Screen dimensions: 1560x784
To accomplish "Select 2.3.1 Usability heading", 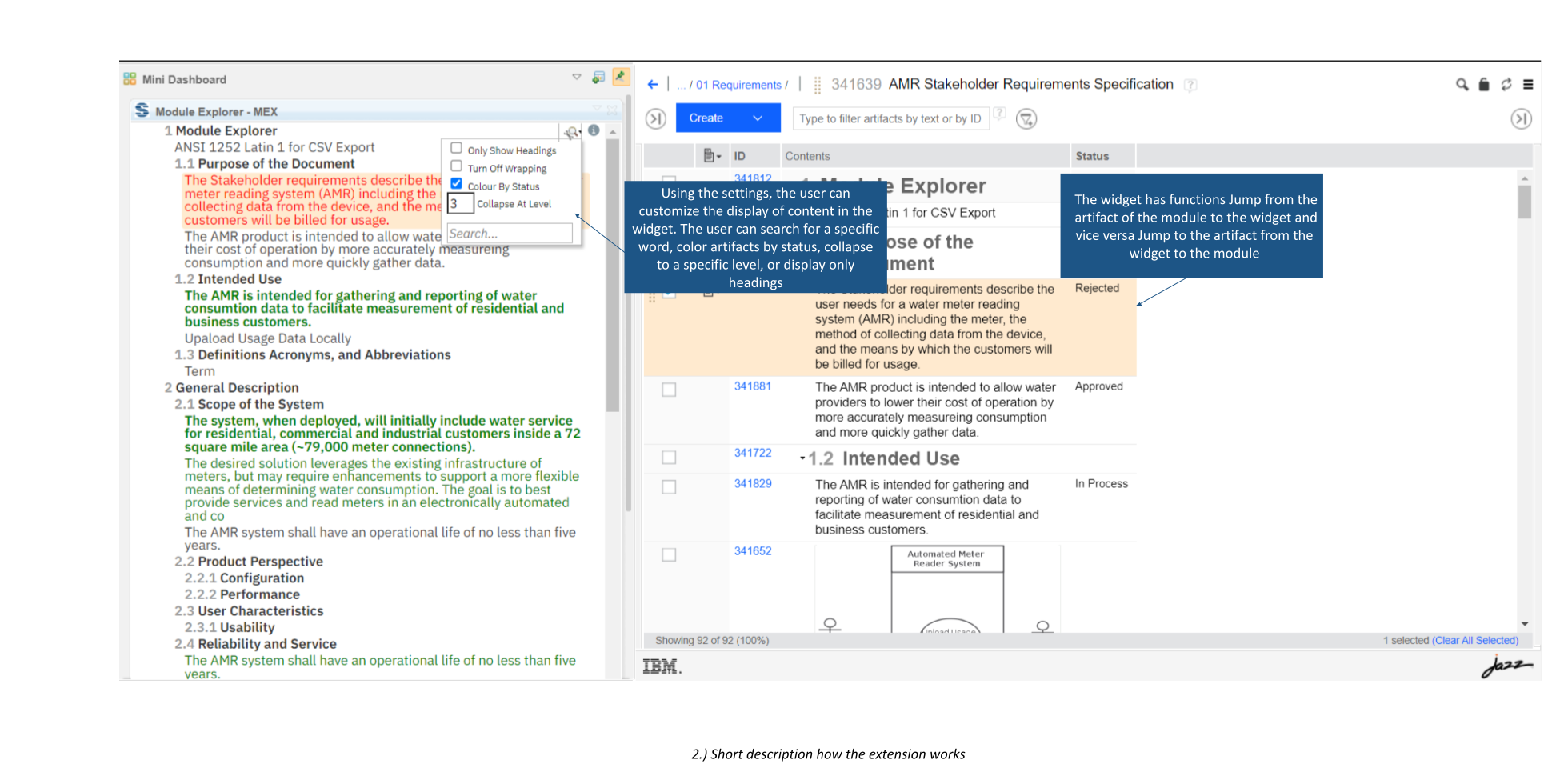I will tap(230, 628).
